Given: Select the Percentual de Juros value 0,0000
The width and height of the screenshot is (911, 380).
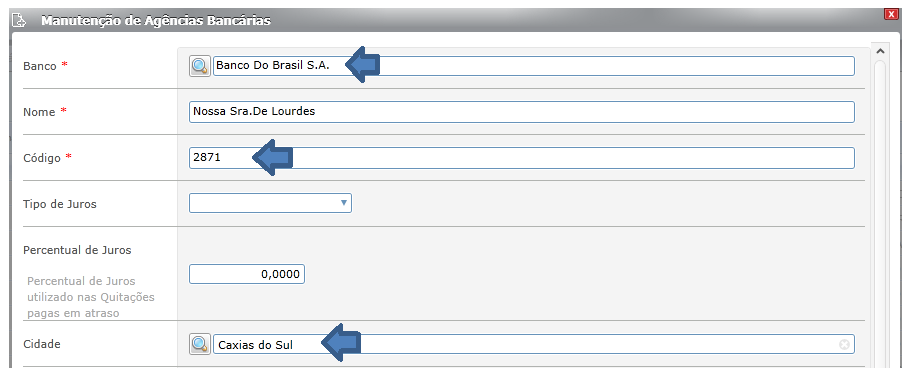Looking at the screenshot, I should point(247,274).
